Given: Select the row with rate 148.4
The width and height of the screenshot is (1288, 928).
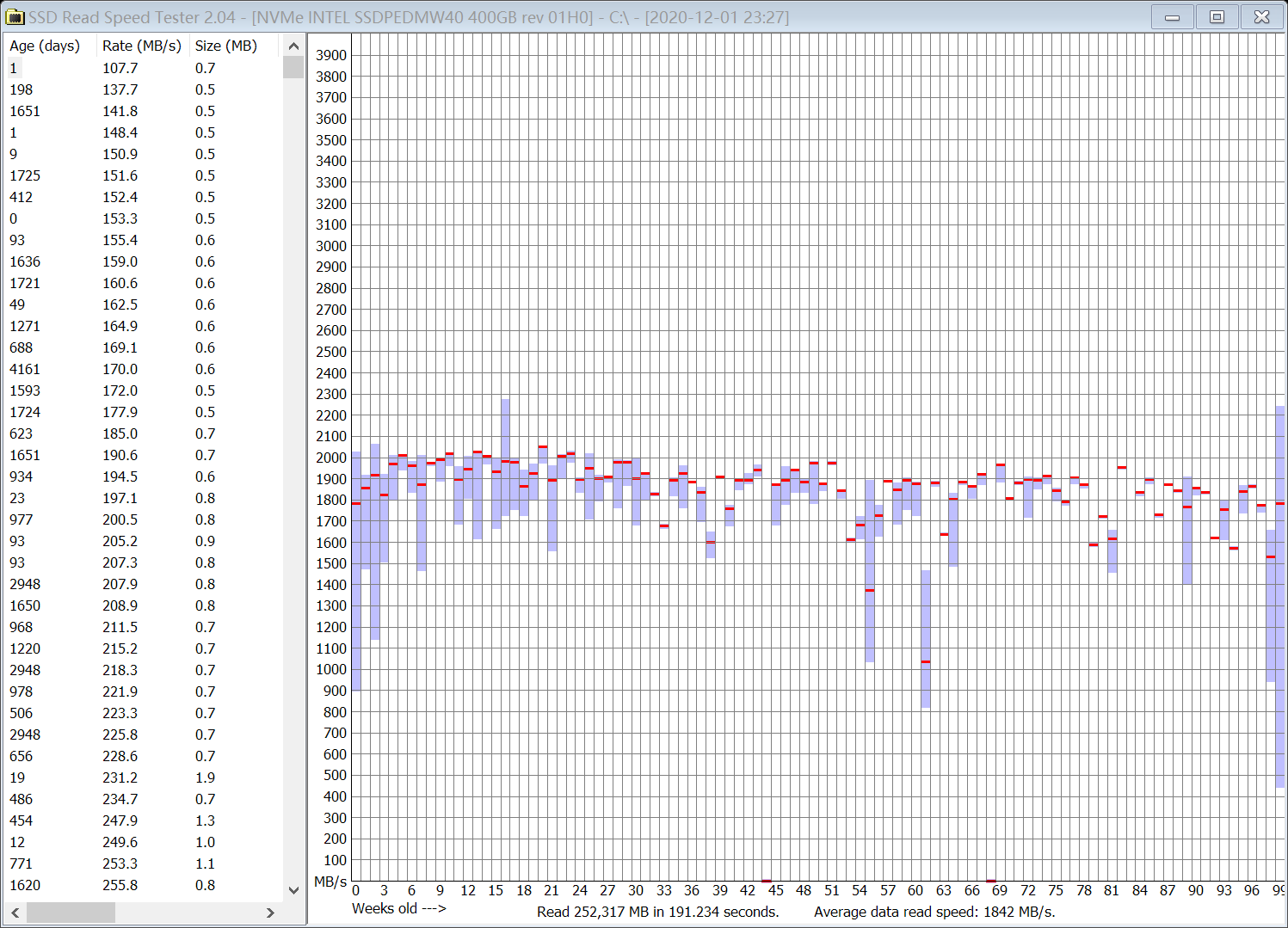Looking at the screenshot, I should click(144, 132).
